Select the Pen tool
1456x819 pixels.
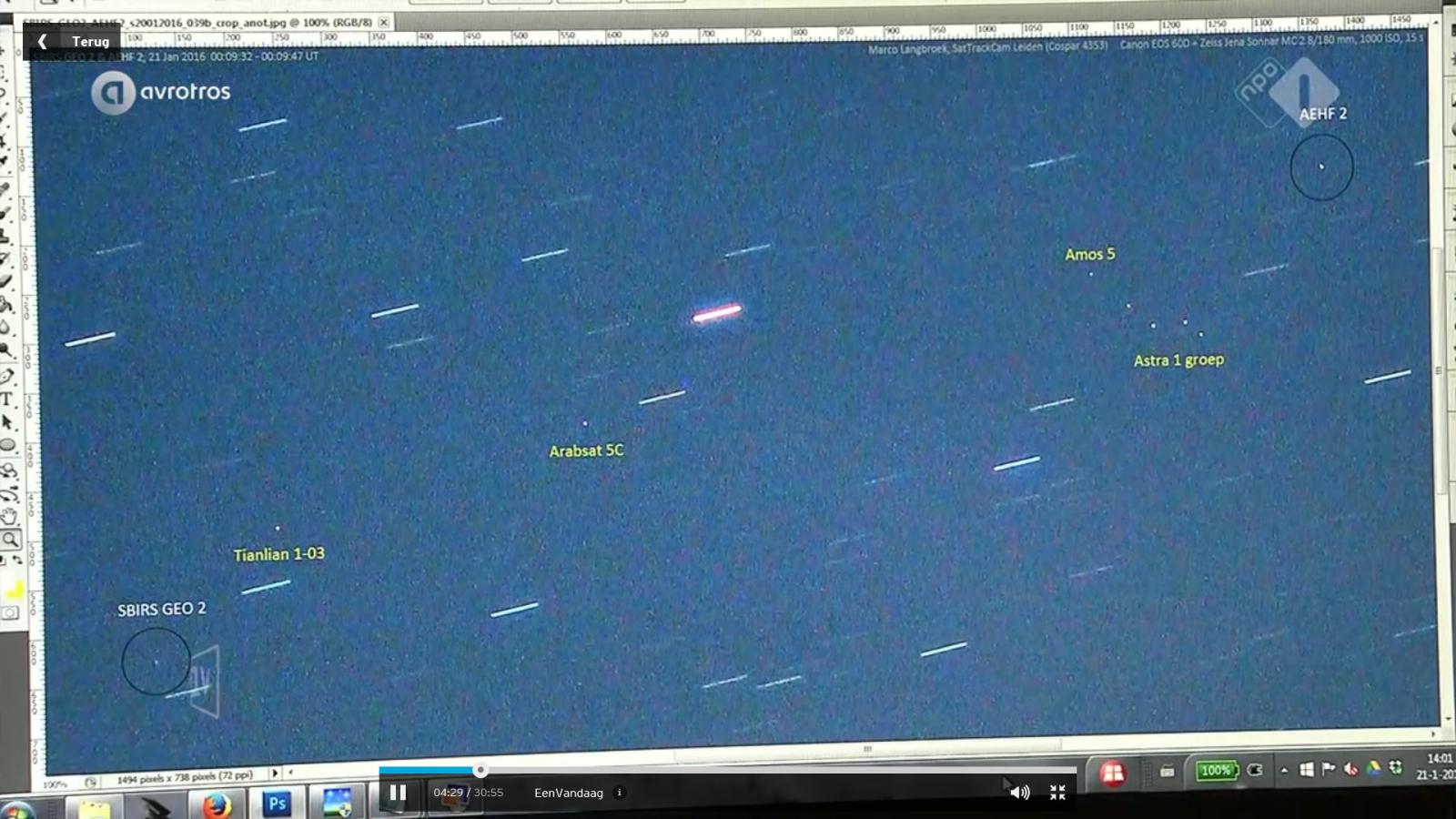7,376
